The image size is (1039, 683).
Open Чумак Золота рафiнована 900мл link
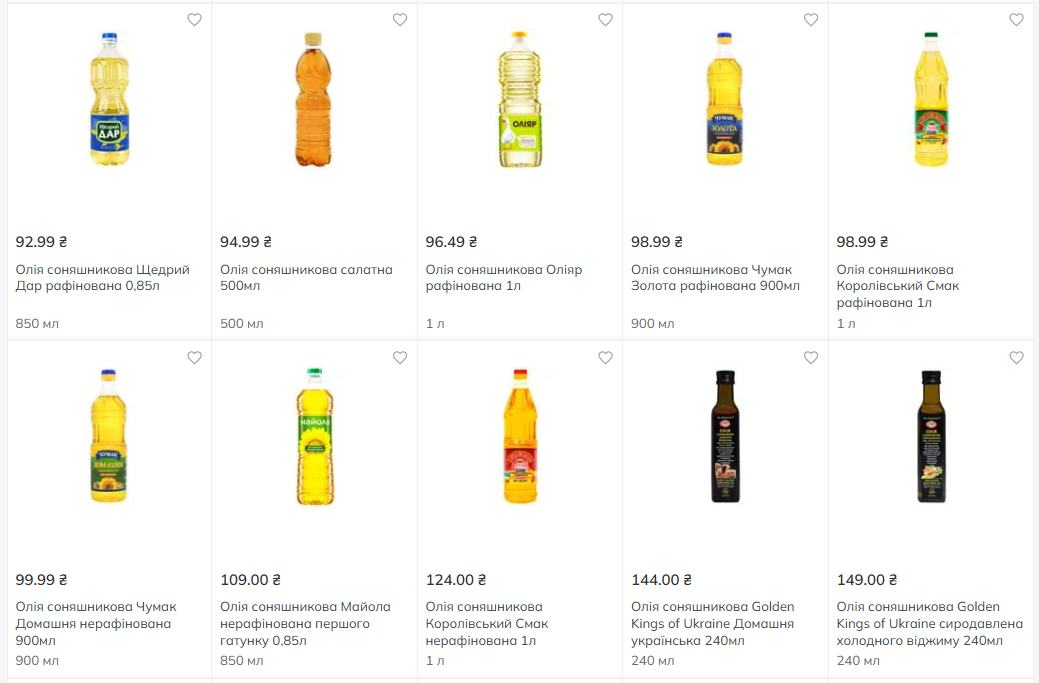click(715, 278)
